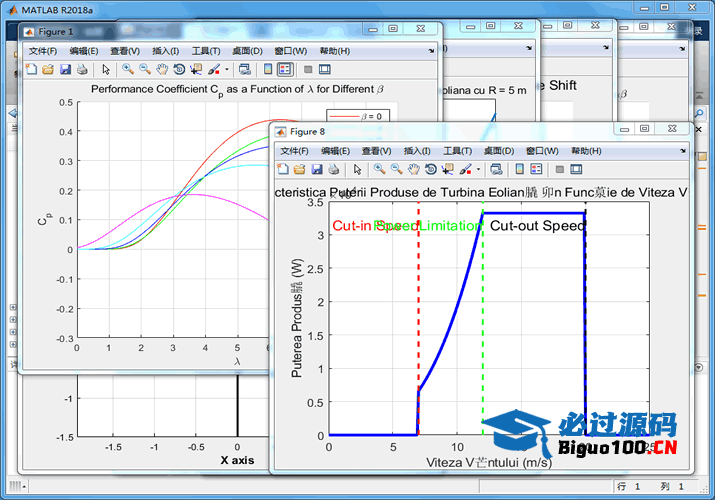The height and width of the screenshot is (500, 715).
Task: Click Hide Plot Tools icon in Figure 1
Action: tap(308, 69)
